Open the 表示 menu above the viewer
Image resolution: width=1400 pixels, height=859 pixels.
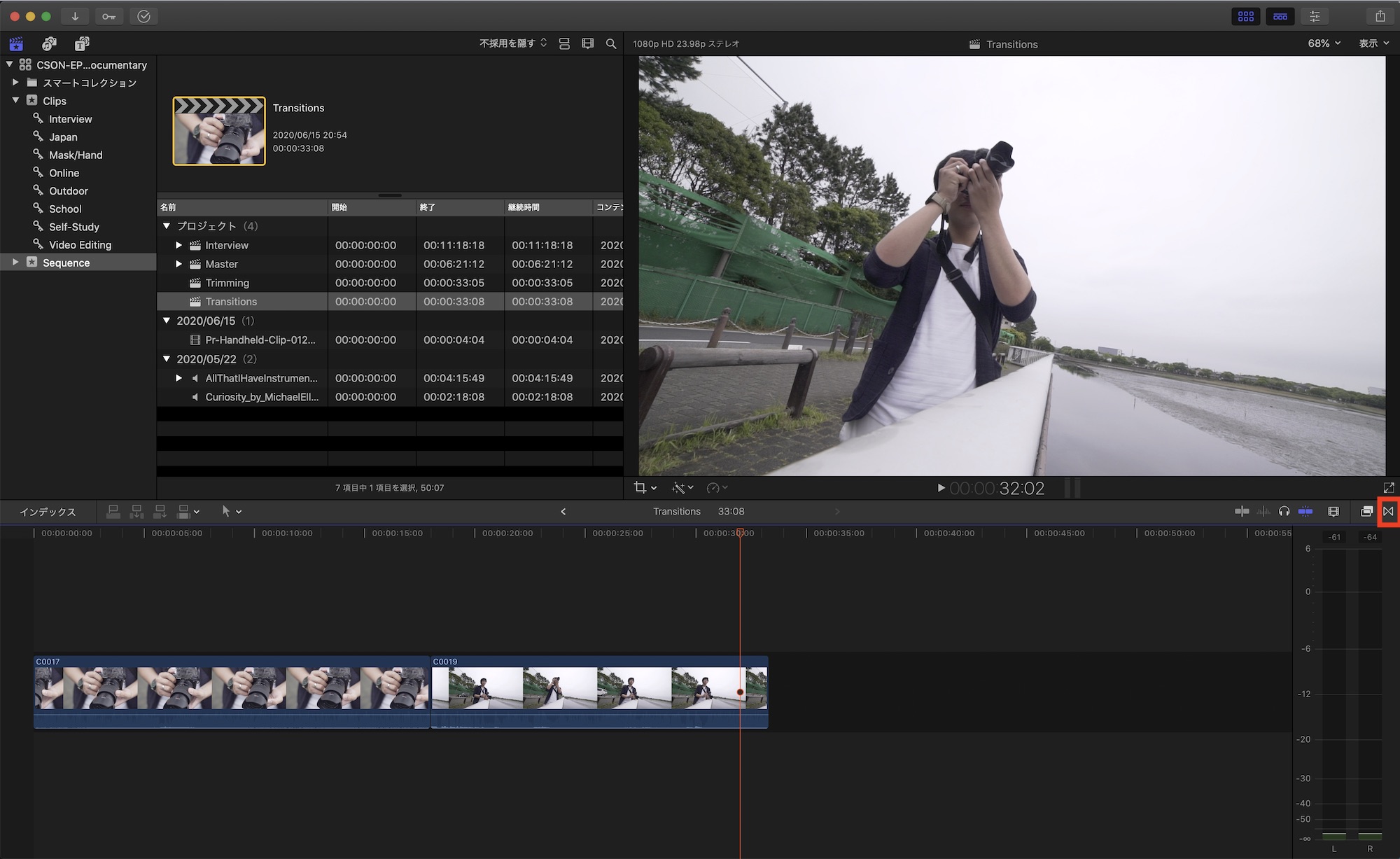pyautogui.click(x=1373, y=43)
